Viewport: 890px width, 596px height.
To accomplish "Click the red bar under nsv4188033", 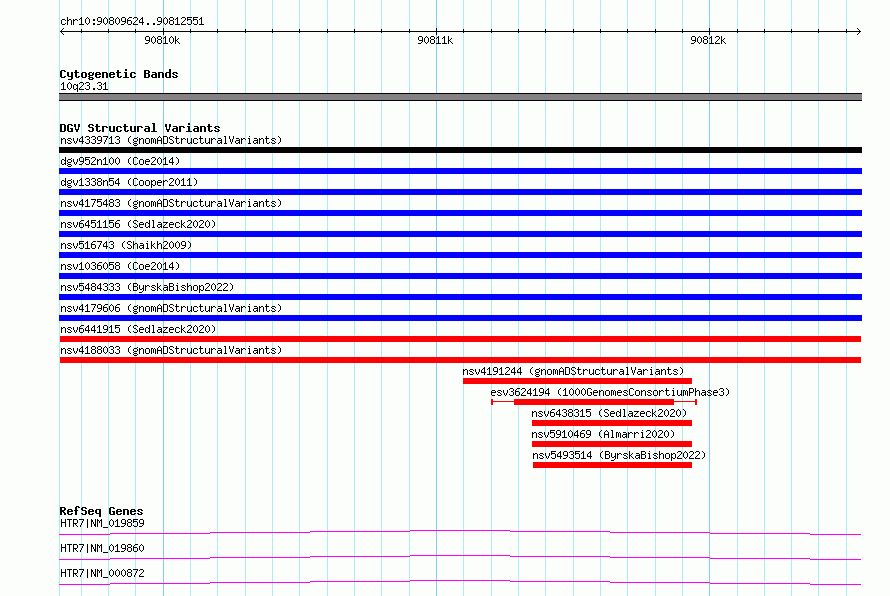I will pyautogui.click(x=460, y=360).
